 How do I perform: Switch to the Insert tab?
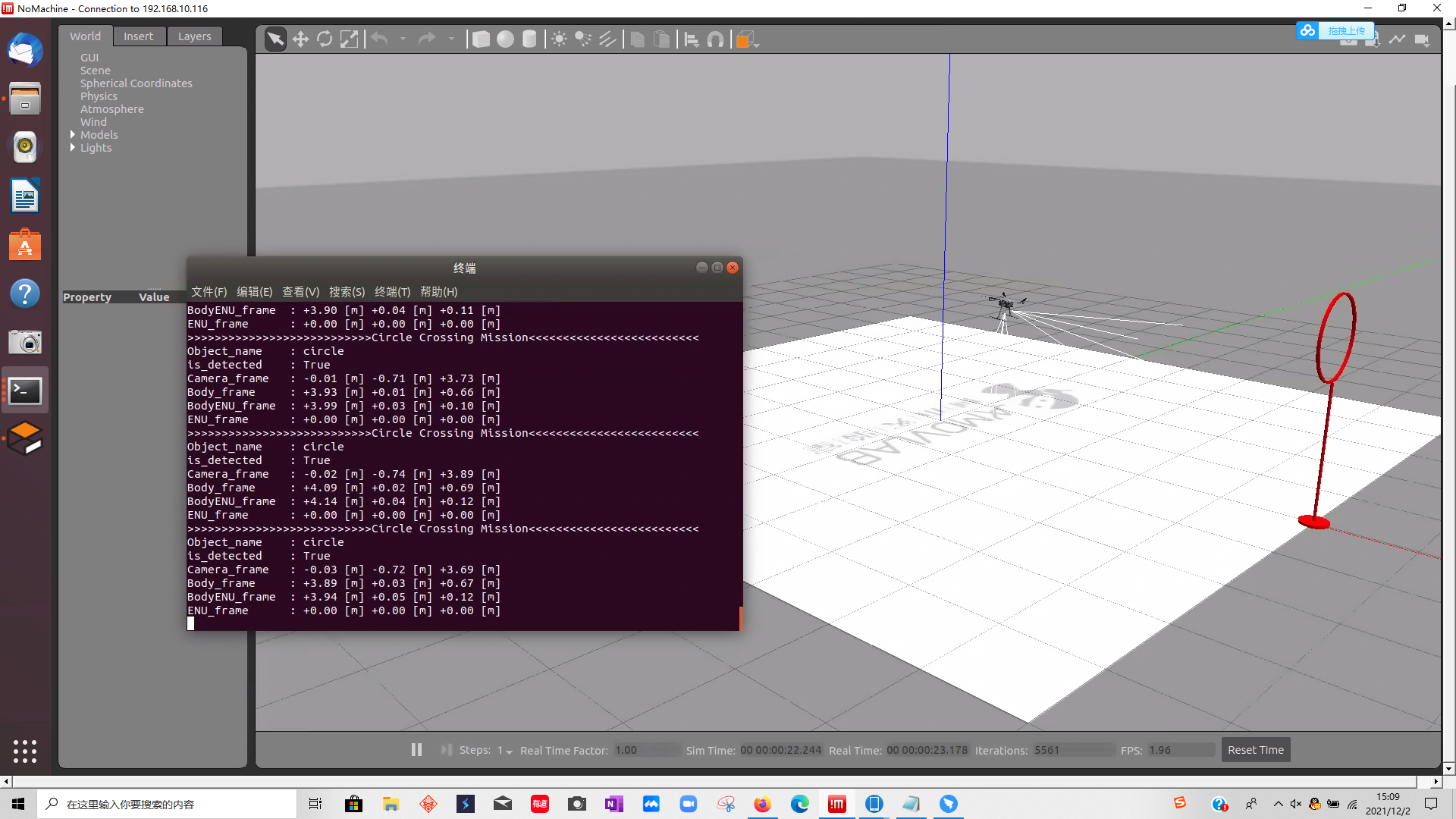tap(138, 36)
